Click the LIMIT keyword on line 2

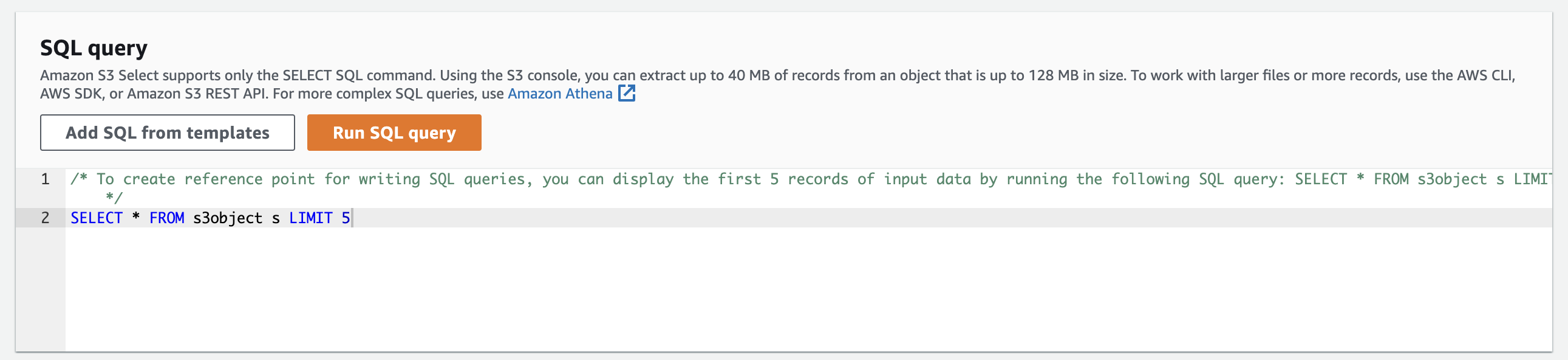coord(310,218)
